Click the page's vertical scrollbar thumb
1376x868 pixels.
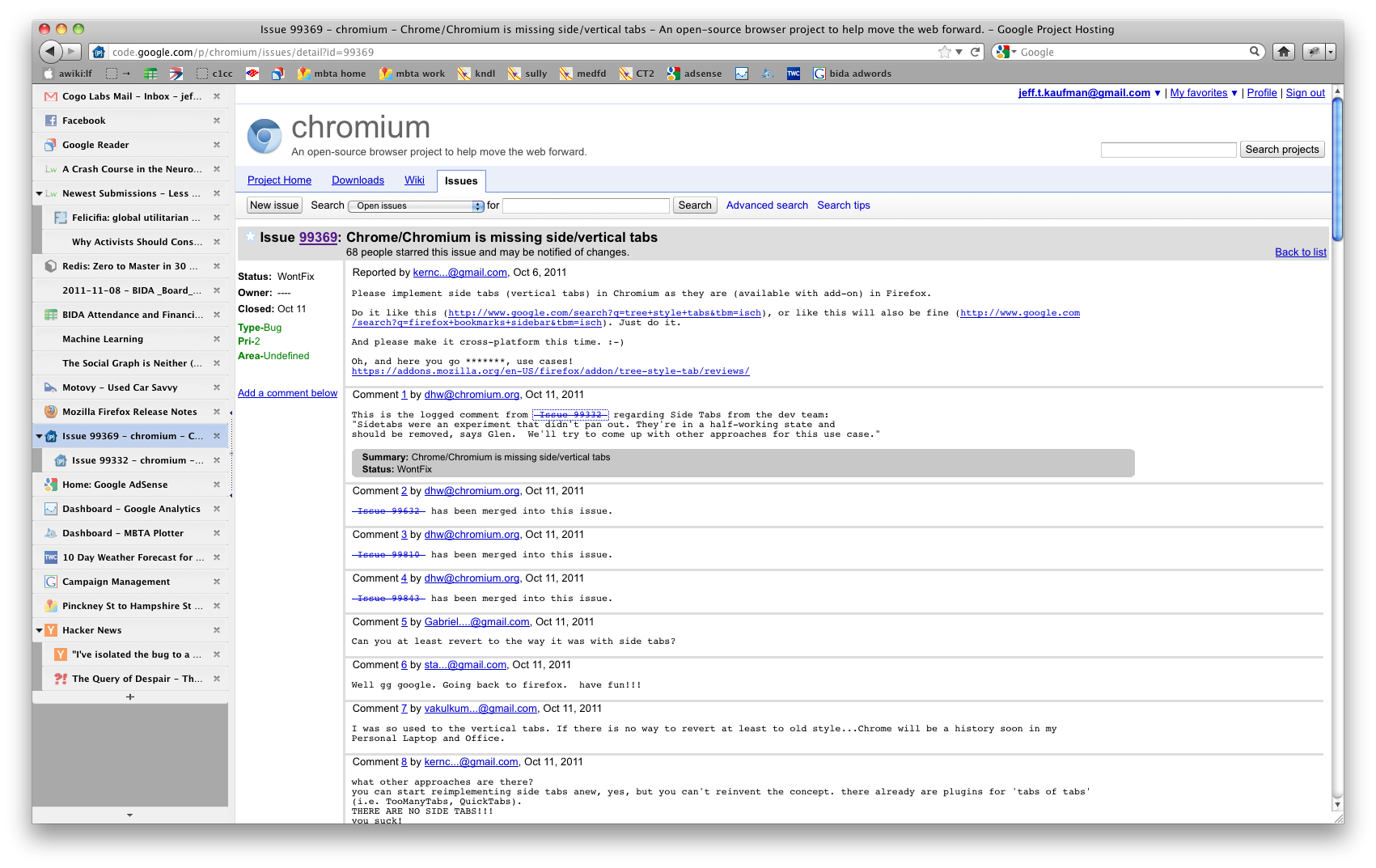coord(1337,168)
